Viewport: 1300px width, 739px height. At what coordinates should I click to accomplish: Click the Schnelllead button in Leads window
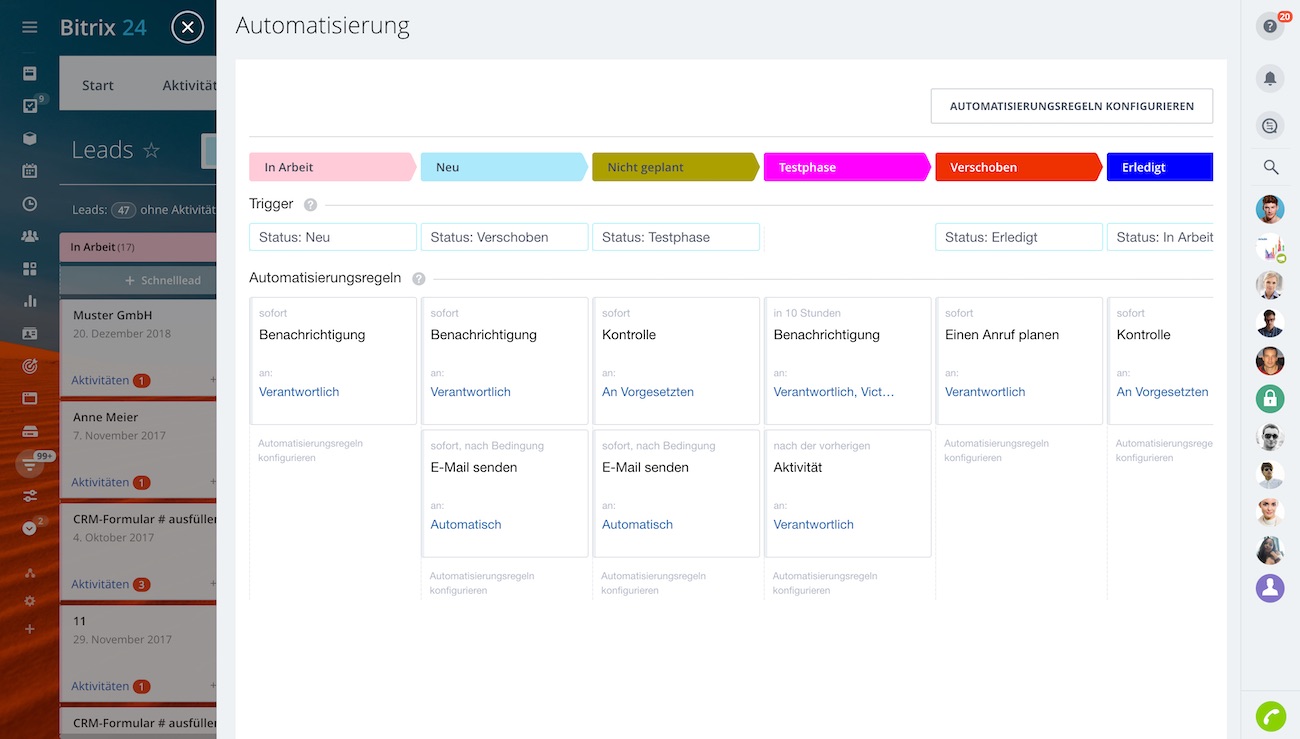click(137, 281)
